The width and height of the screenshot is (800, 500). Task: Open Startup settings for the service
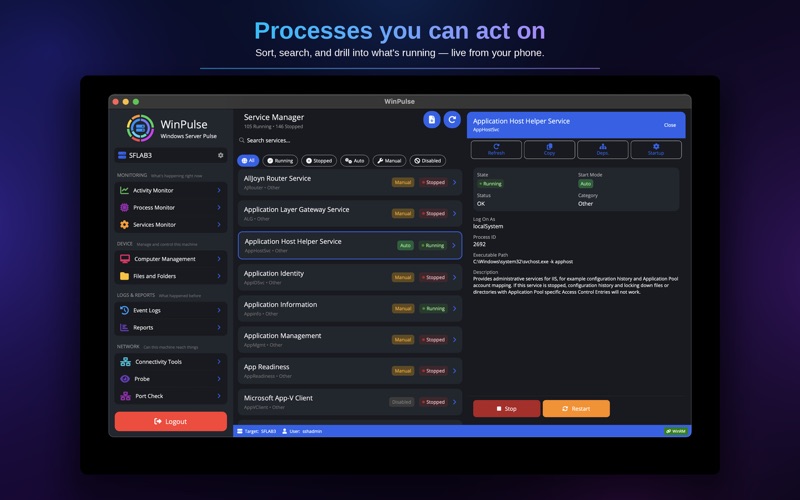coord(656,149)
